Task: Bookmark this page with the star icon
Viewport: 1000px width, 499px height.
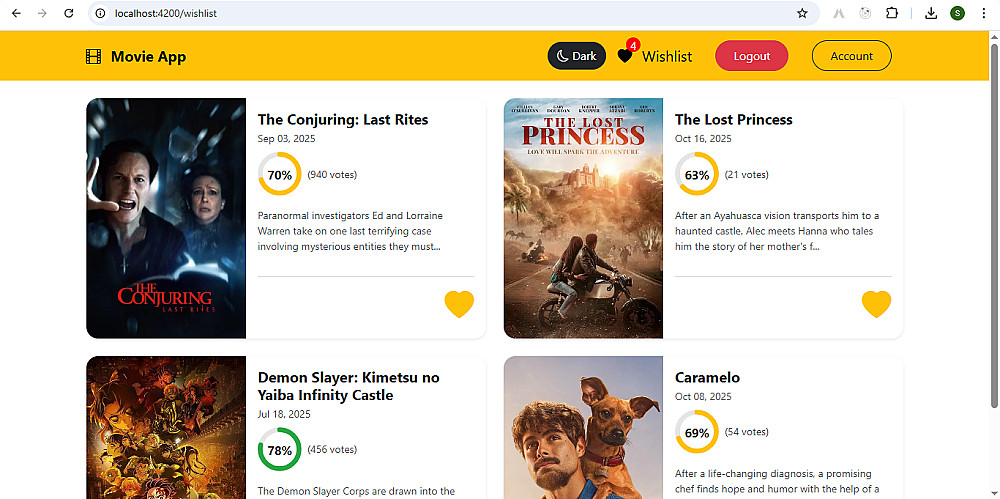Action: tap(802, 13)
